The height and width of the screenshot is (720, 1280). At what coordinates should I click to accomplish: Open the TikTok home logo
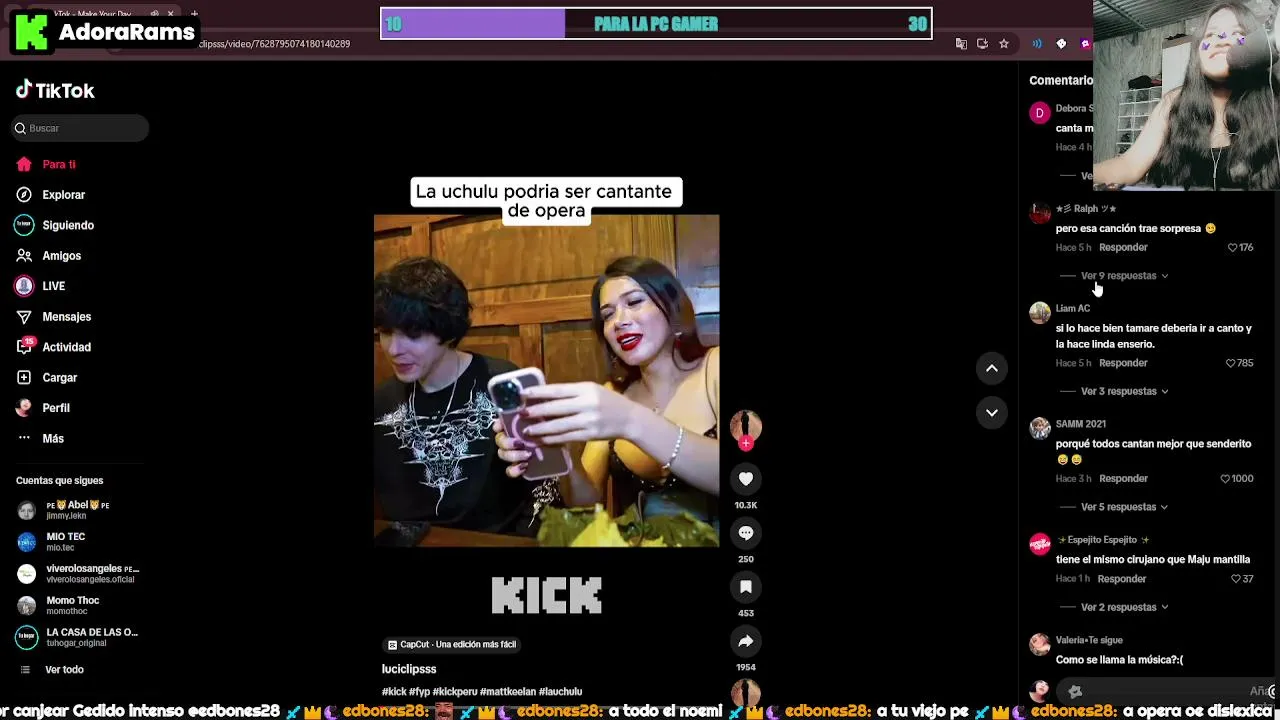[55, 90]
